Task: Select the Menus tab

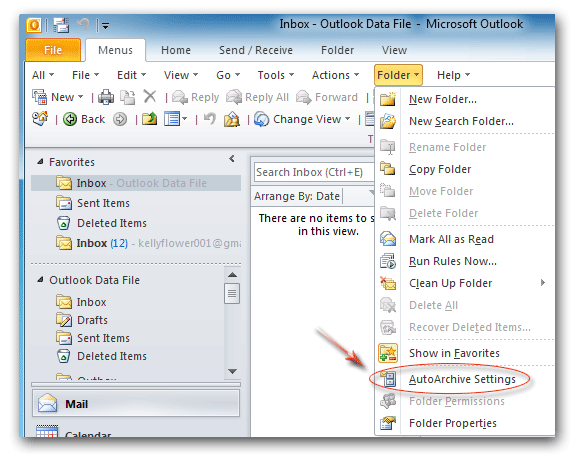Action: click(115, 50)
